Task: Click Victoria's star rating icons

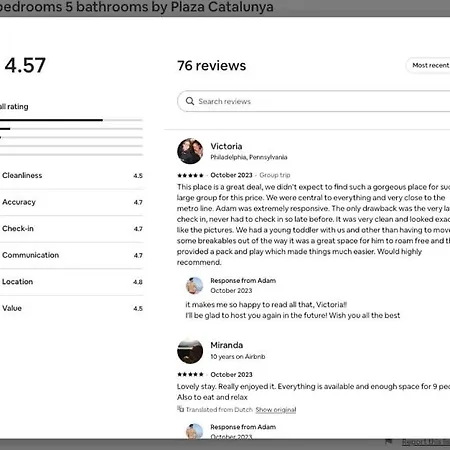Action: click(x=190, y=175)
